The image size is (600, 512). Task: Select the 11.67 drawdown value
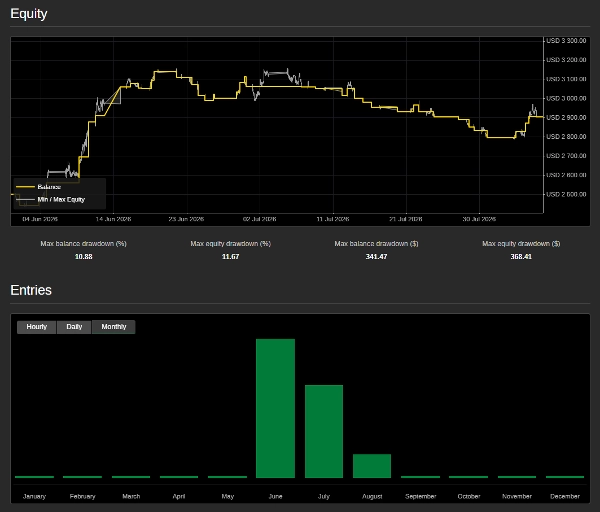(230, 256)
